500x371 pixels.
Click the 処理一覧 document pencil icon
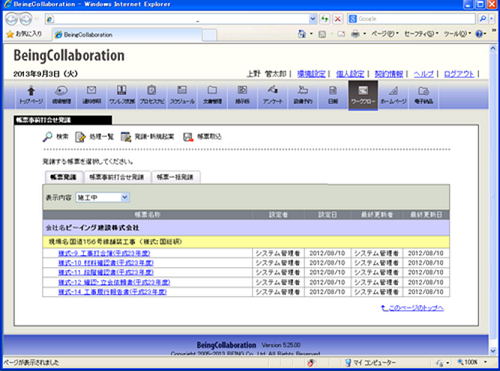(80, 137)
